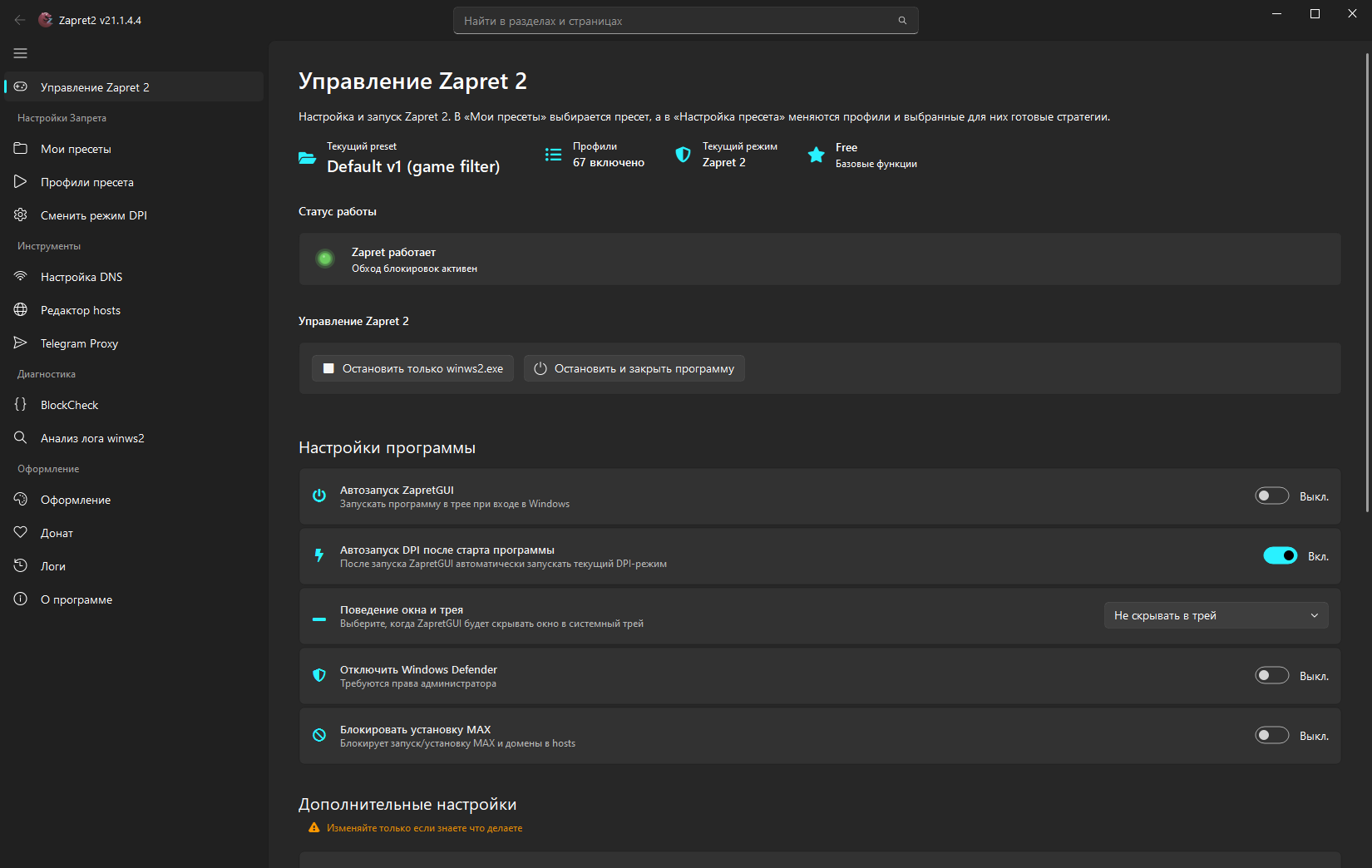Click the list icon beside Профили

[553, 155]
